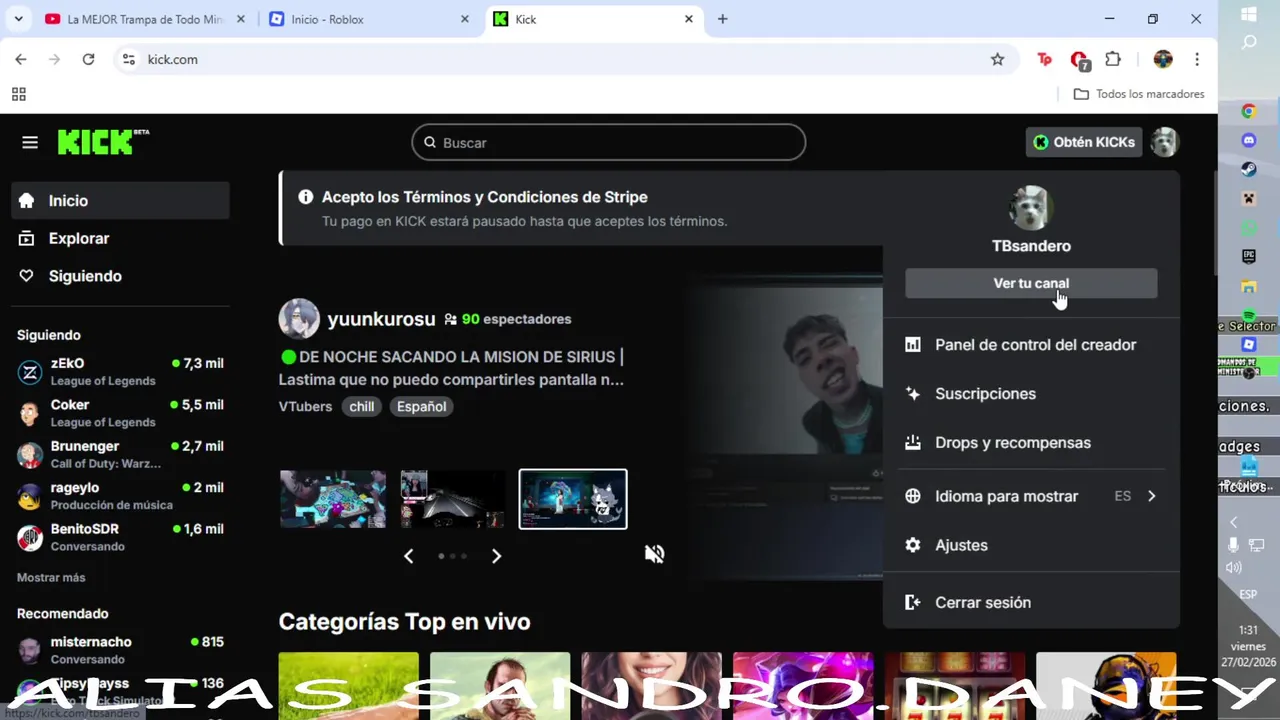Open Windows Start button in taskbar

click(x=1249, y=14)
